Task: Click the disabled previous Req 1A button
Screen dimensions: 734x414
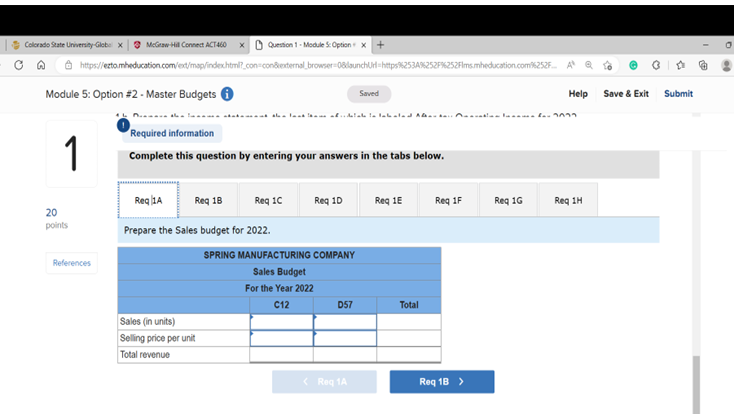Action: tap(324, 382)
